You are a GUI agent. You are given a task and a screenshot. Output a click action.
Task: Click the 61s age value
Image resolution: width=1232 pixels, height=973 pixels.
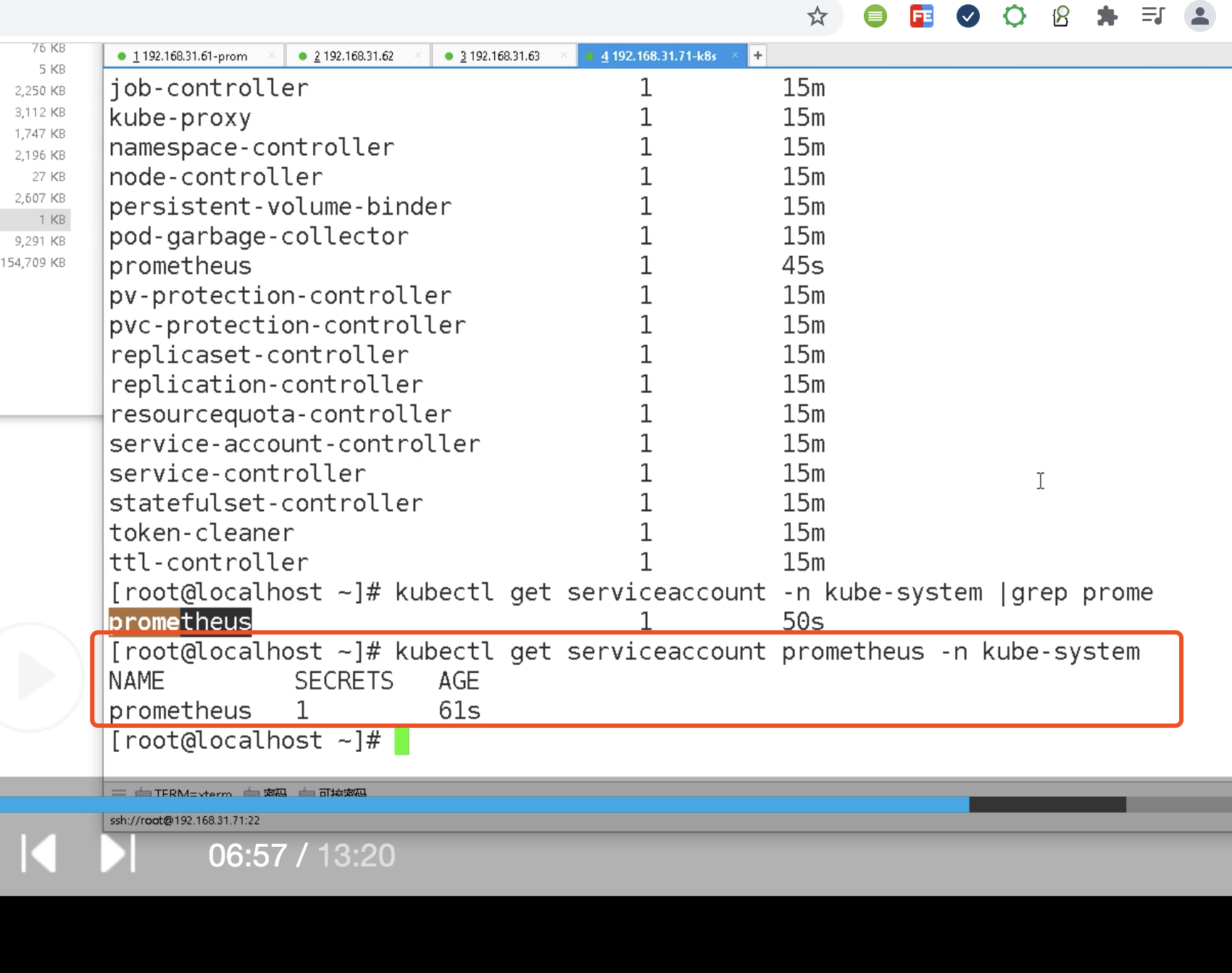[x=459, y=711]
